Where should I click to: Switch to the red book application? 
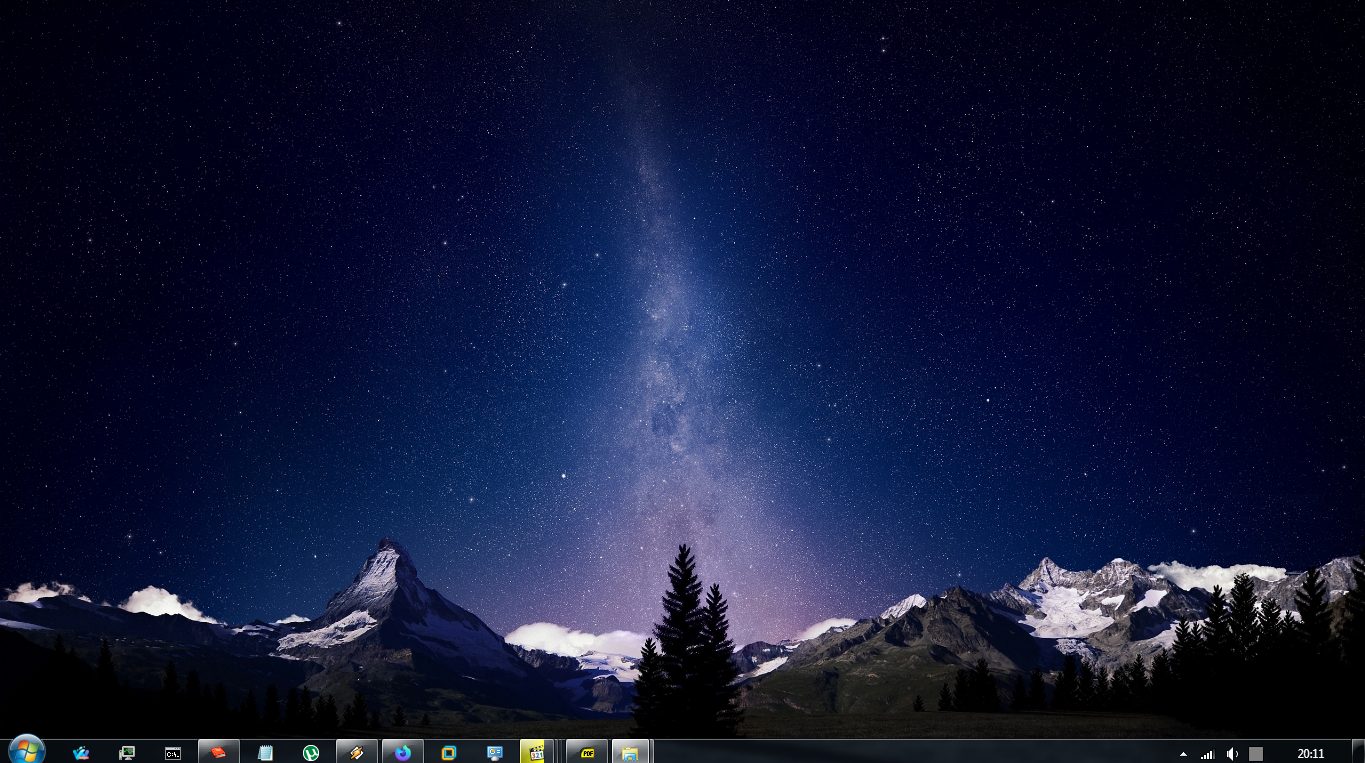pyautogui.click(x=219, y=753)
